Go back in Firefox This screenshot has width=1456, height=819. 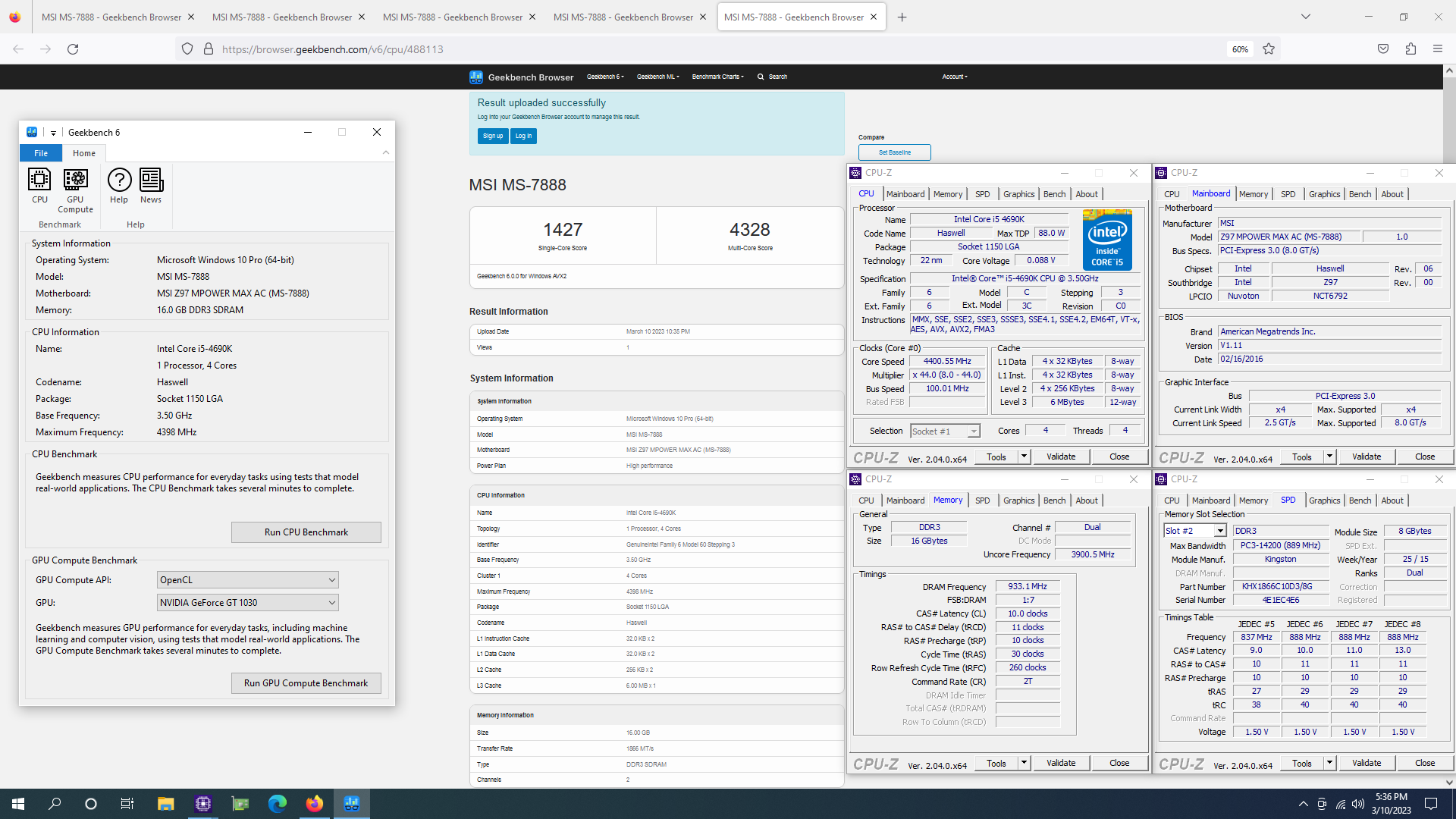coord(18,49)
